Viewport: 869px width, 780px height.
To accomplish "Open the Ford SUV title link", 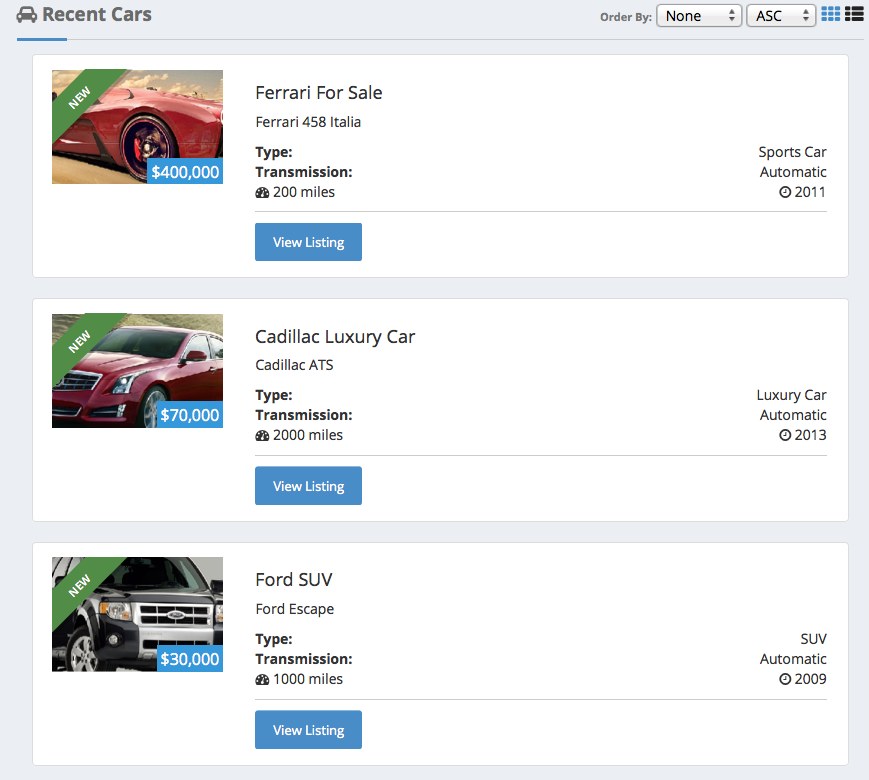I will (x=294, y=580).
